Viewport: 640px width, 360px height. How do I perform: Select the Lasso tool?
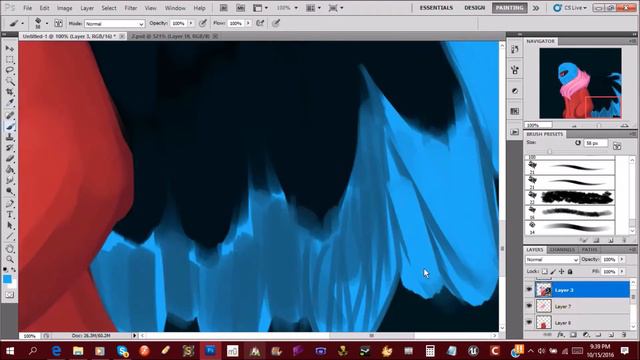click(9, 70)
